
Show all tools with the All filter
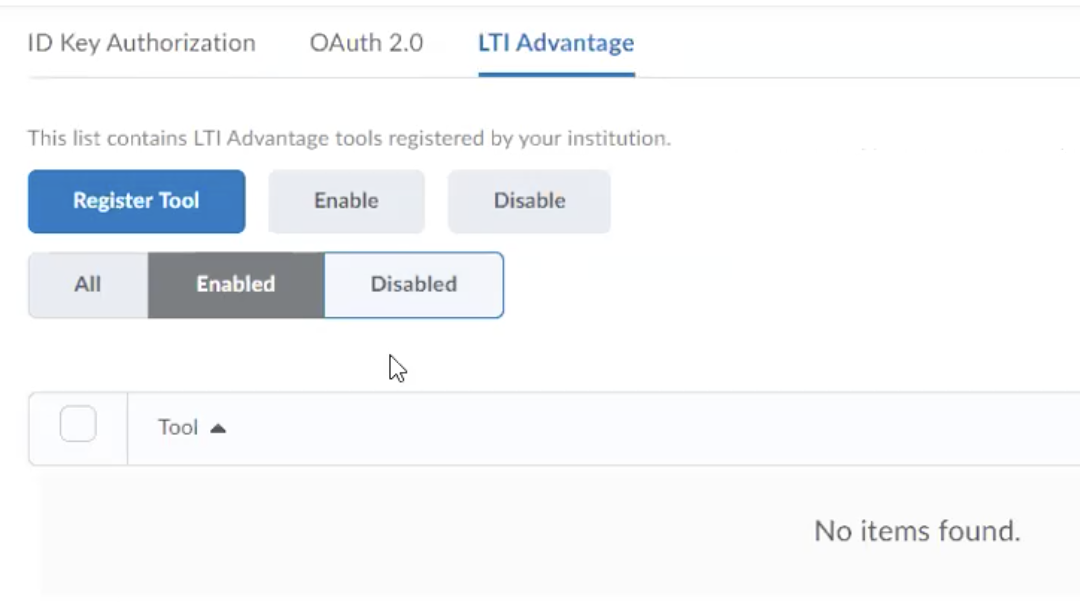[x=88, y=285]
